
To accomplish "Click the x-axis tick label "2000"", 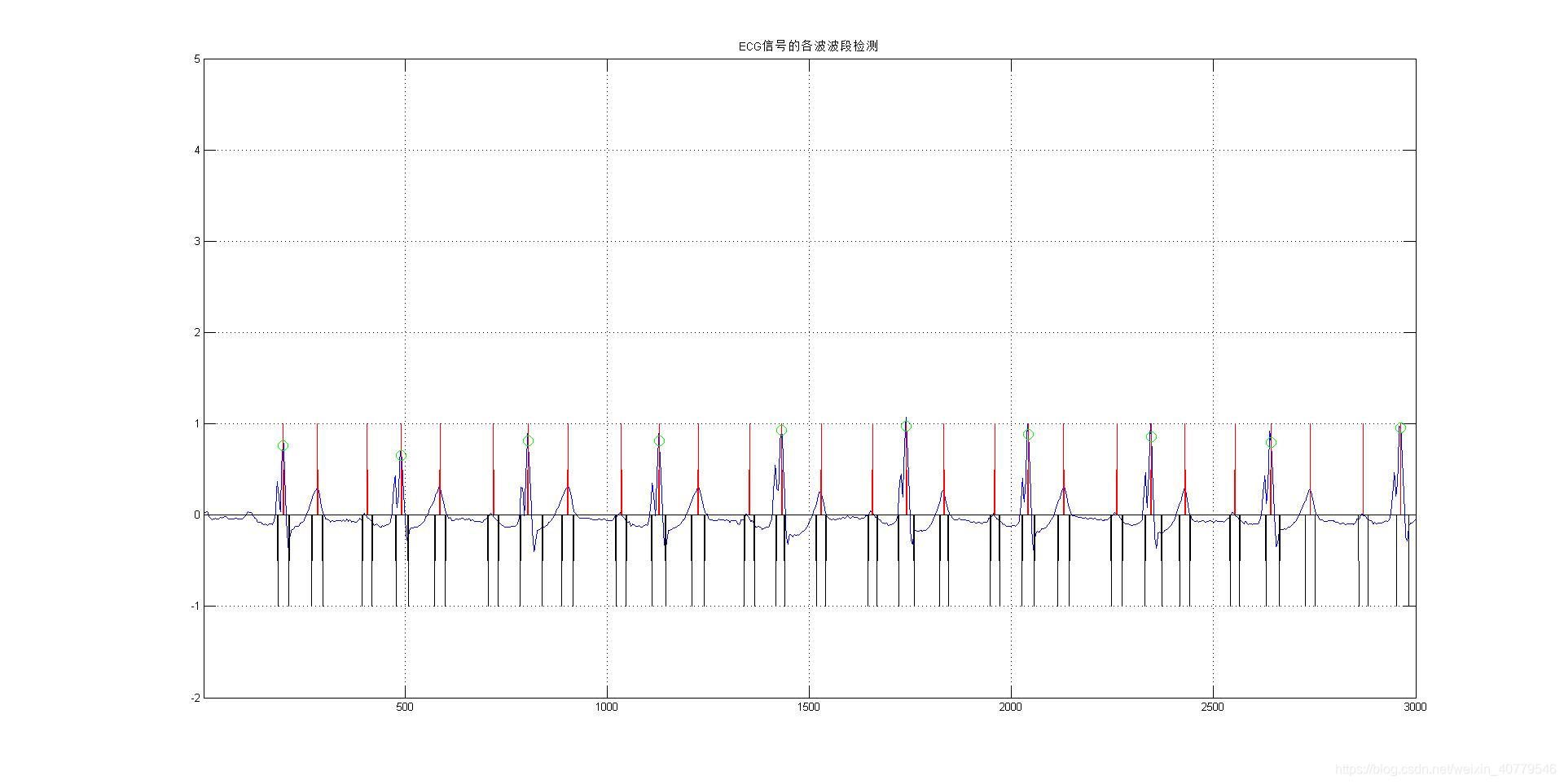I will [1011, 707].
